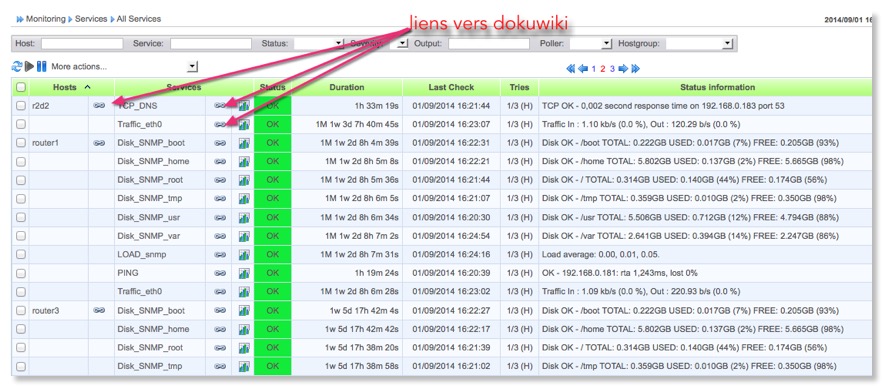View graph icon for router3 Disk_SNMP_home

(x=244, y=329)
